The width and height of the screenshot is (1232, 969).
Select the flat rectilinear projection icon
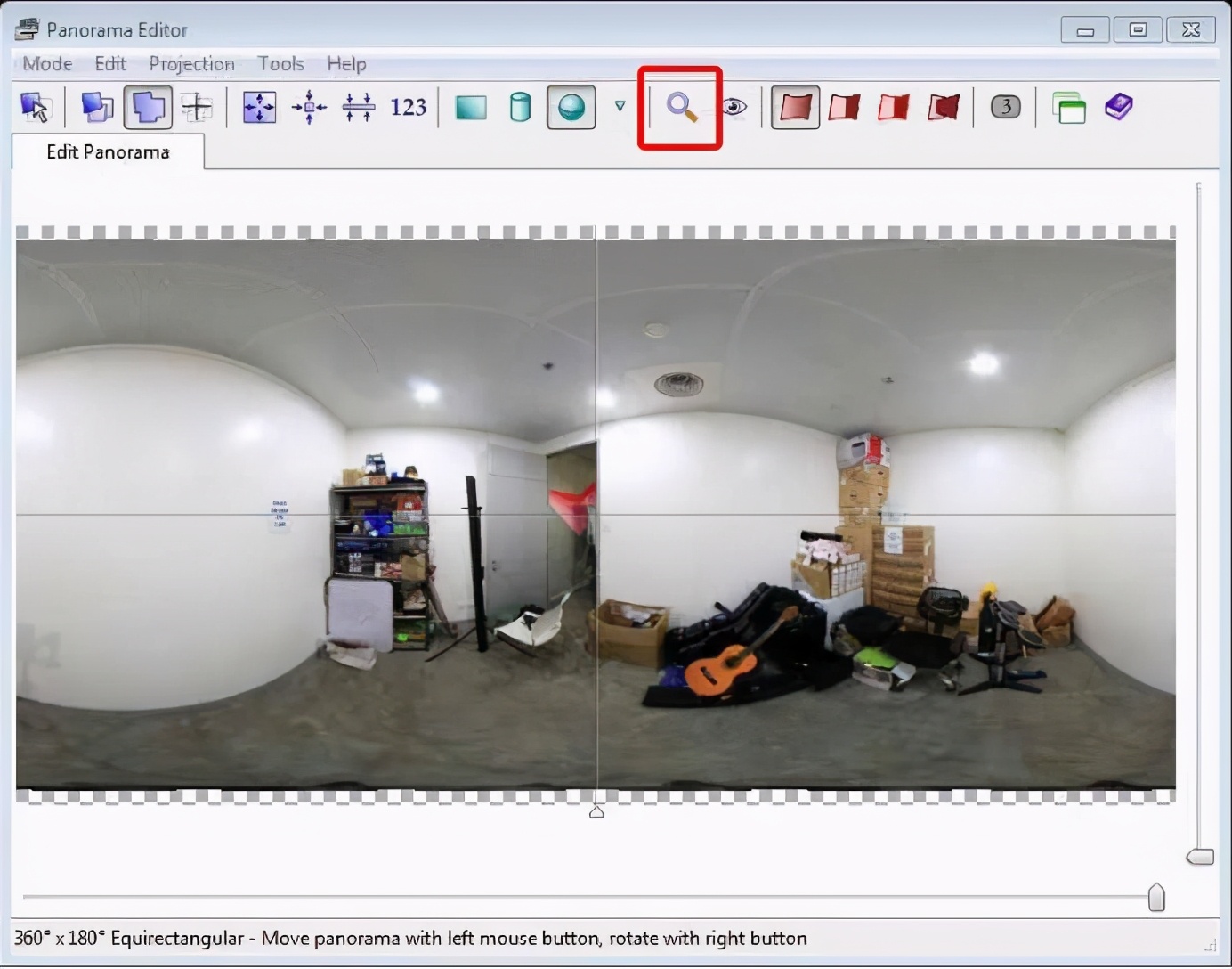coord(471,108)
